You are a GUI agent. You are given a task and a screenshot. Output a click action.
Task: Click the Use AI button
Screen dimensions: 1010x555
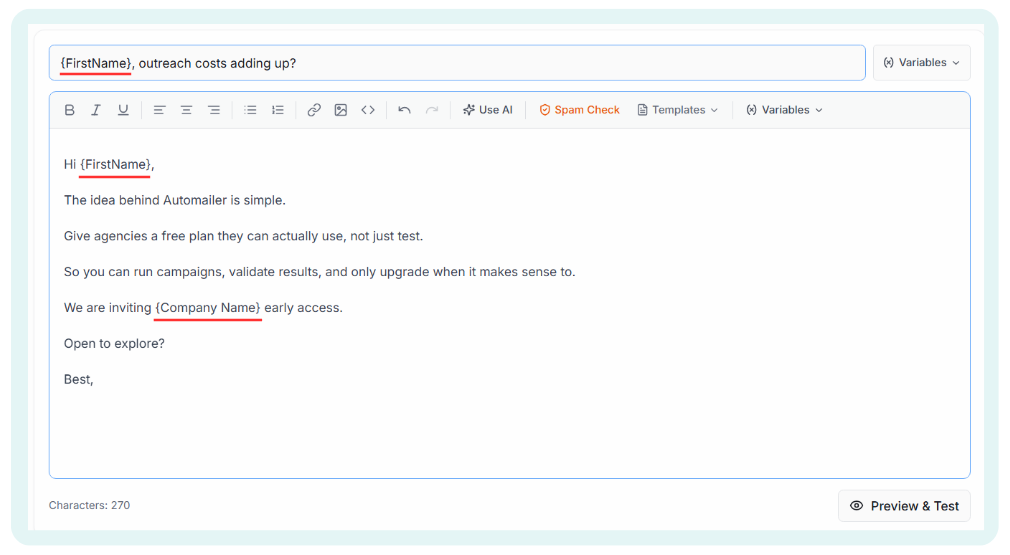click(x=488, y=110)
